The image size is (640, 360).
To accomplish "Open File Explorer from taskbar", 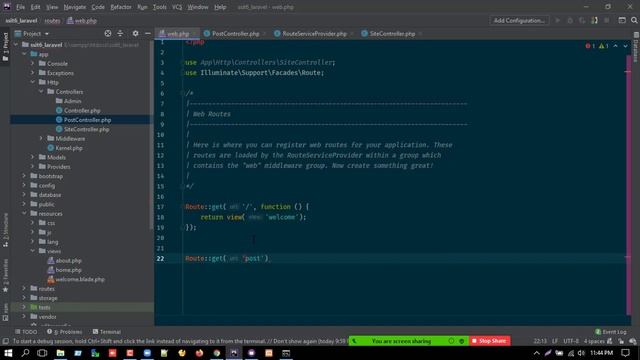I will pos(60,353).
